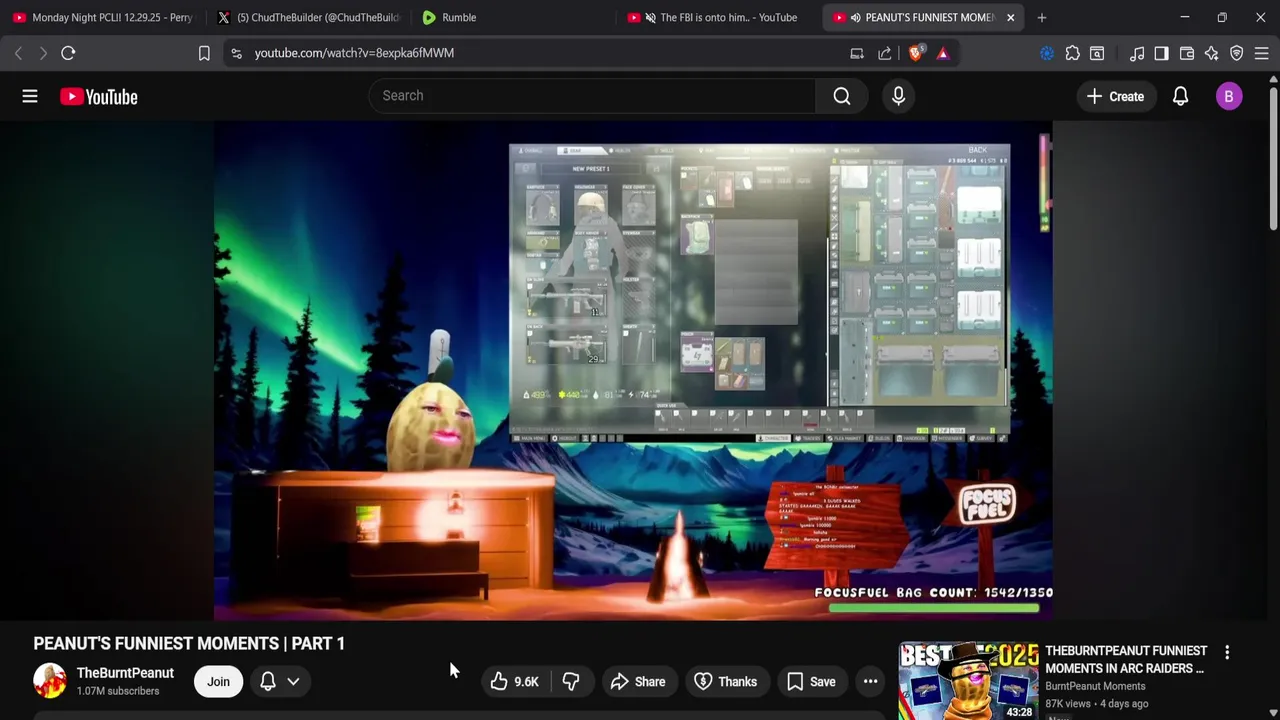Go back to the previous page

(x=18, y=53)
